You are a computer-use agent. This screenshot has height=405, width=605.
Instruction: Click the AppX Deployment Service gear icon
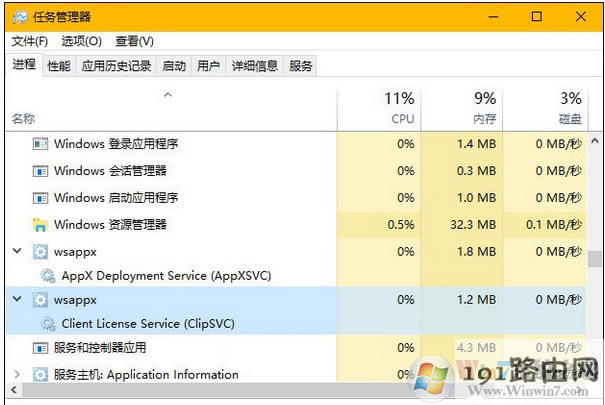(x=47, y=275)
